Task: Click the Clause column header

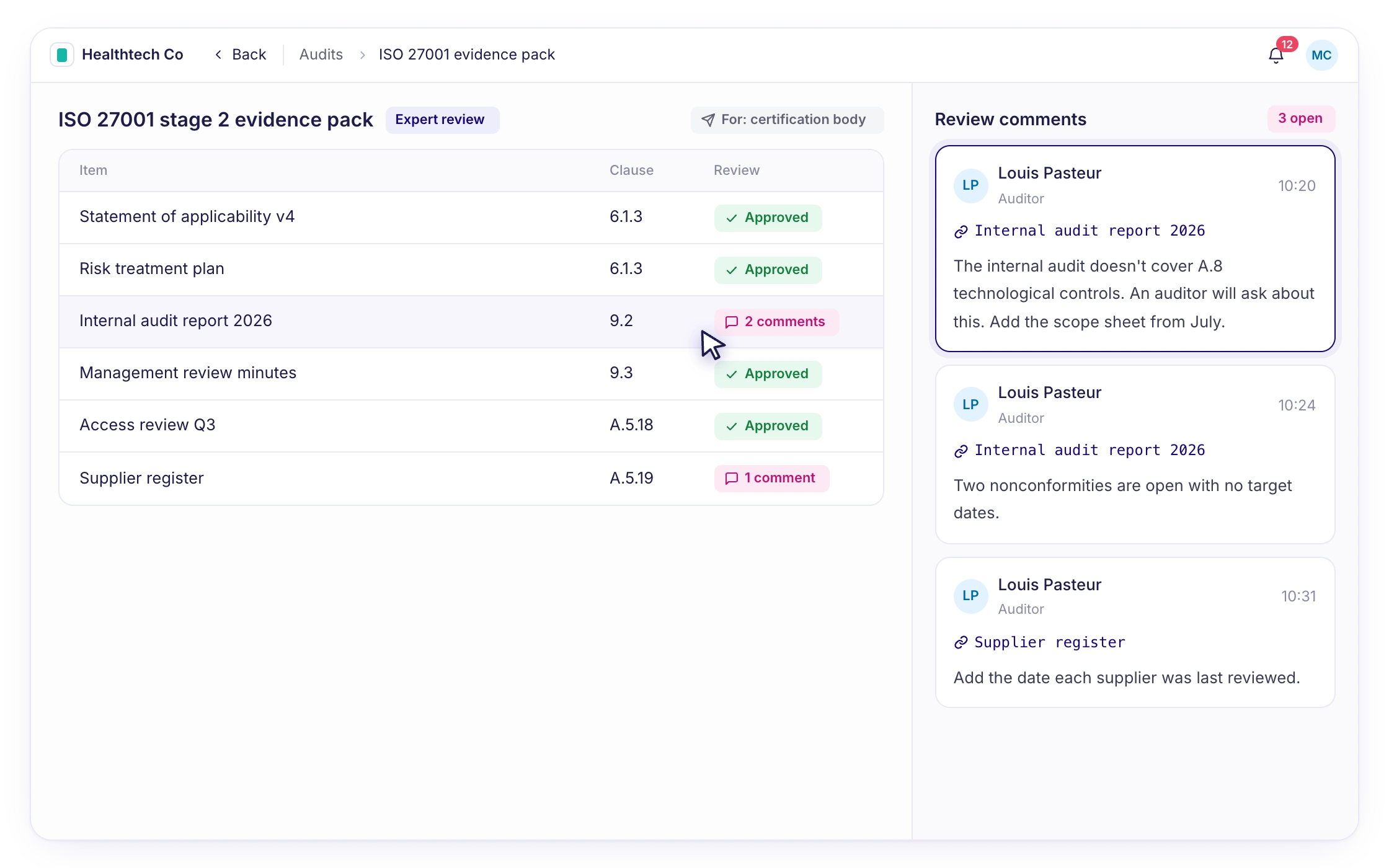Action: pos(631,170)
